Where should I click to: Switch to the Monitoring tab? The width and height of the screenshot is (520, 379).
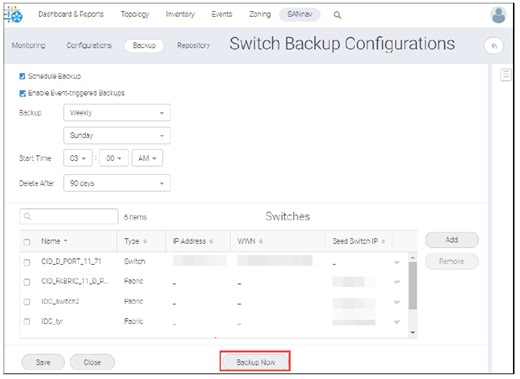click(x=29, y=45)
